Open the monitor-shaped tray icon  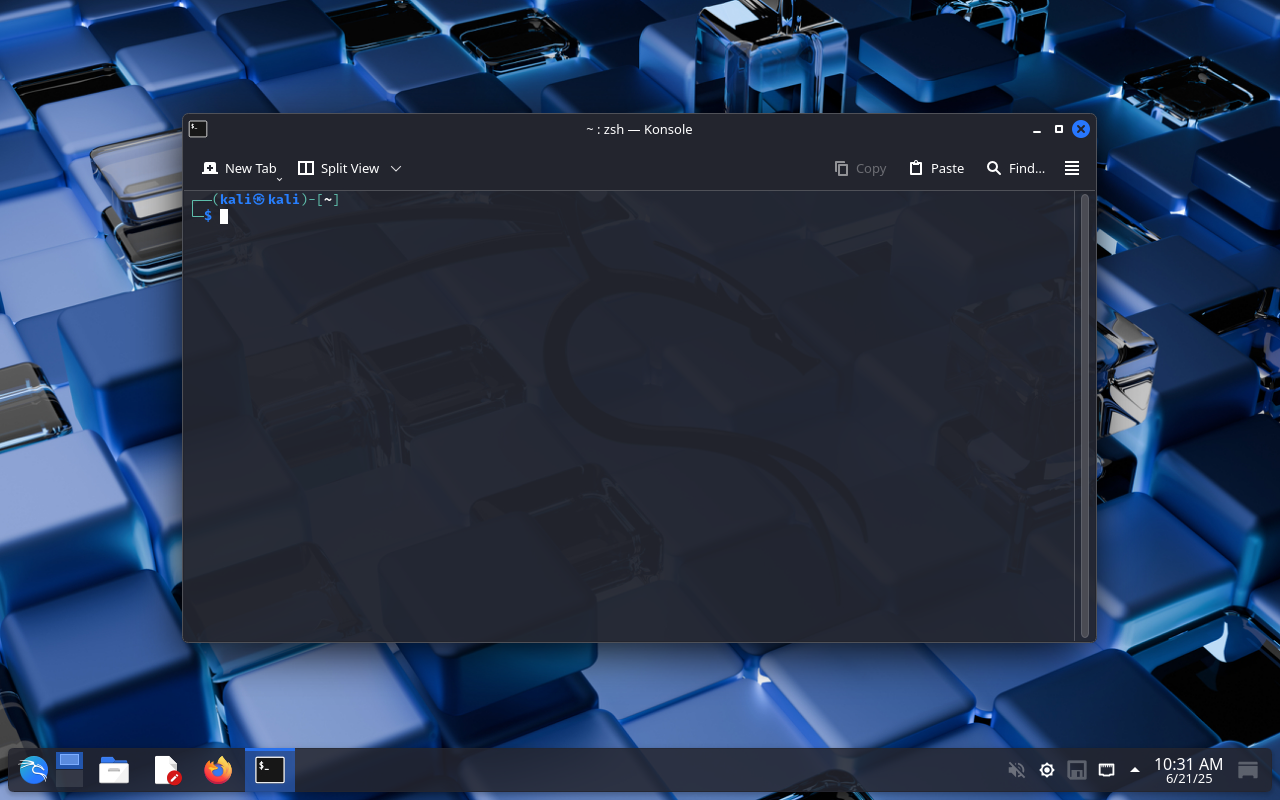pyautogui.click(x=1106, y=770)
